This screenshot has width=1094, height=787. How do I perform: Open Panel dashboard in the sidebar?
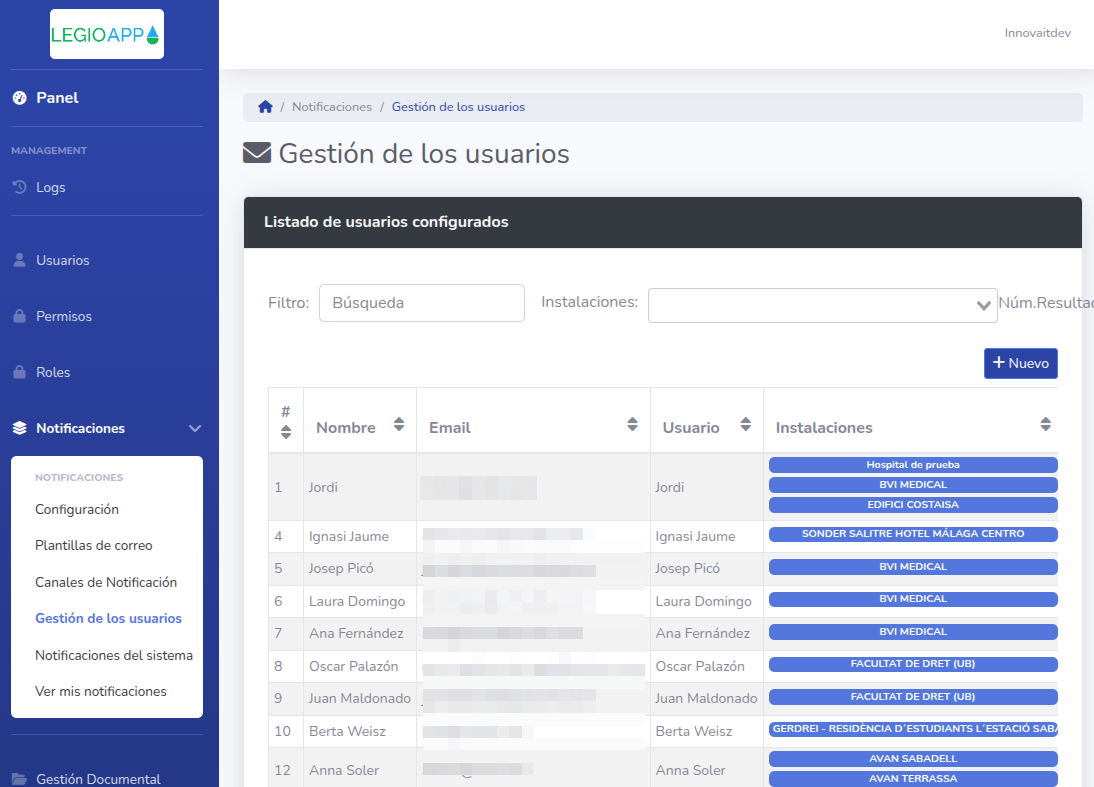click(57, 98)
